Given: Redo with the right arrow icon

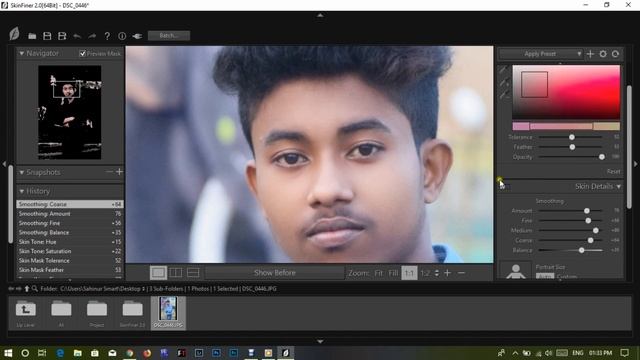Looking at the screenshot, I should pos(92,36).
